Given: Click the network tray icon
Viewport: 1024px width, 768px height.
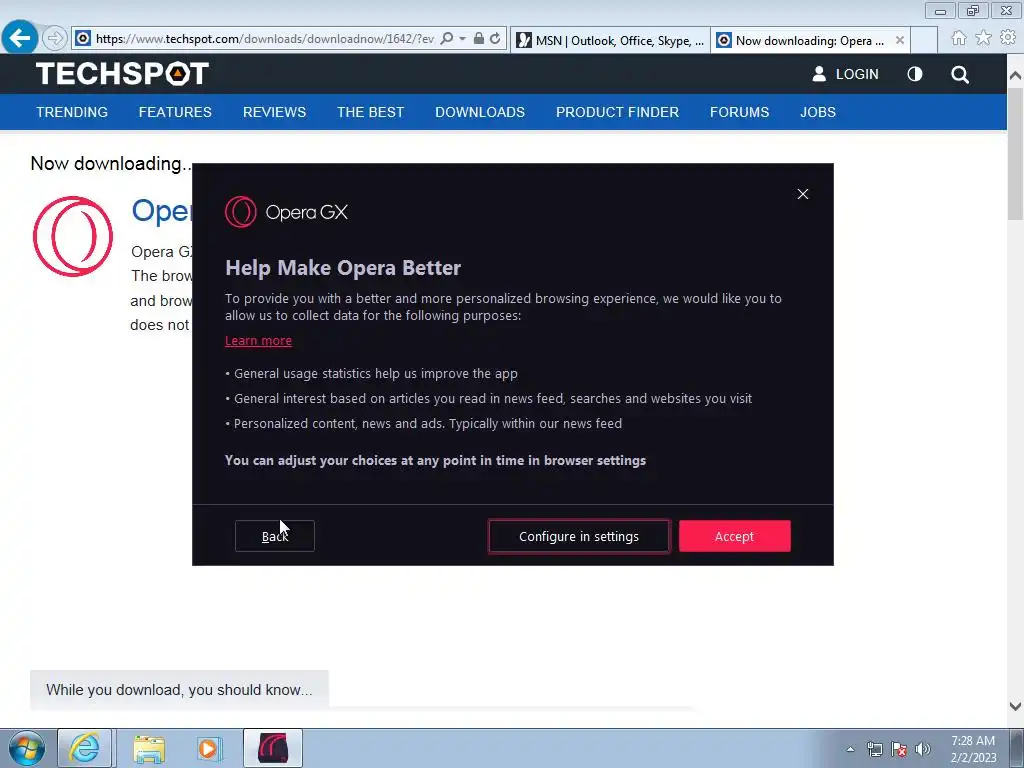Looking at the screenshot, I should point(874,749).
